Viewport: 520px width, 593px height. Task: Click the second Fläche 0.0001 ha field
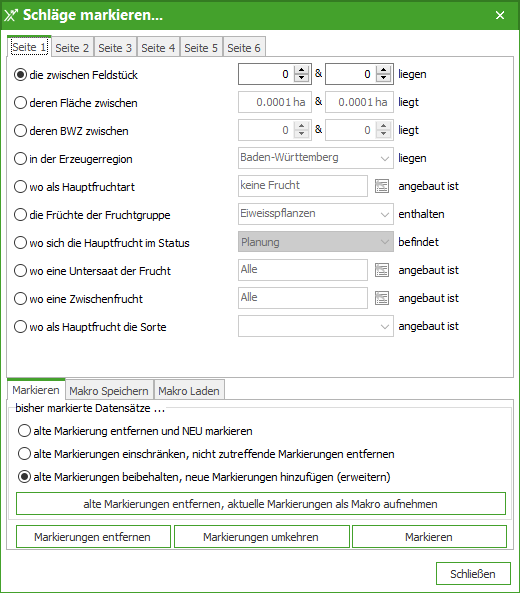[359, 102]
